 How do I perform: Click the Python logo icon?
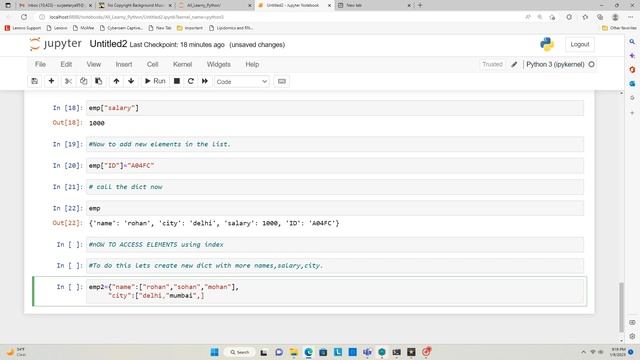(x=547, y=44)
